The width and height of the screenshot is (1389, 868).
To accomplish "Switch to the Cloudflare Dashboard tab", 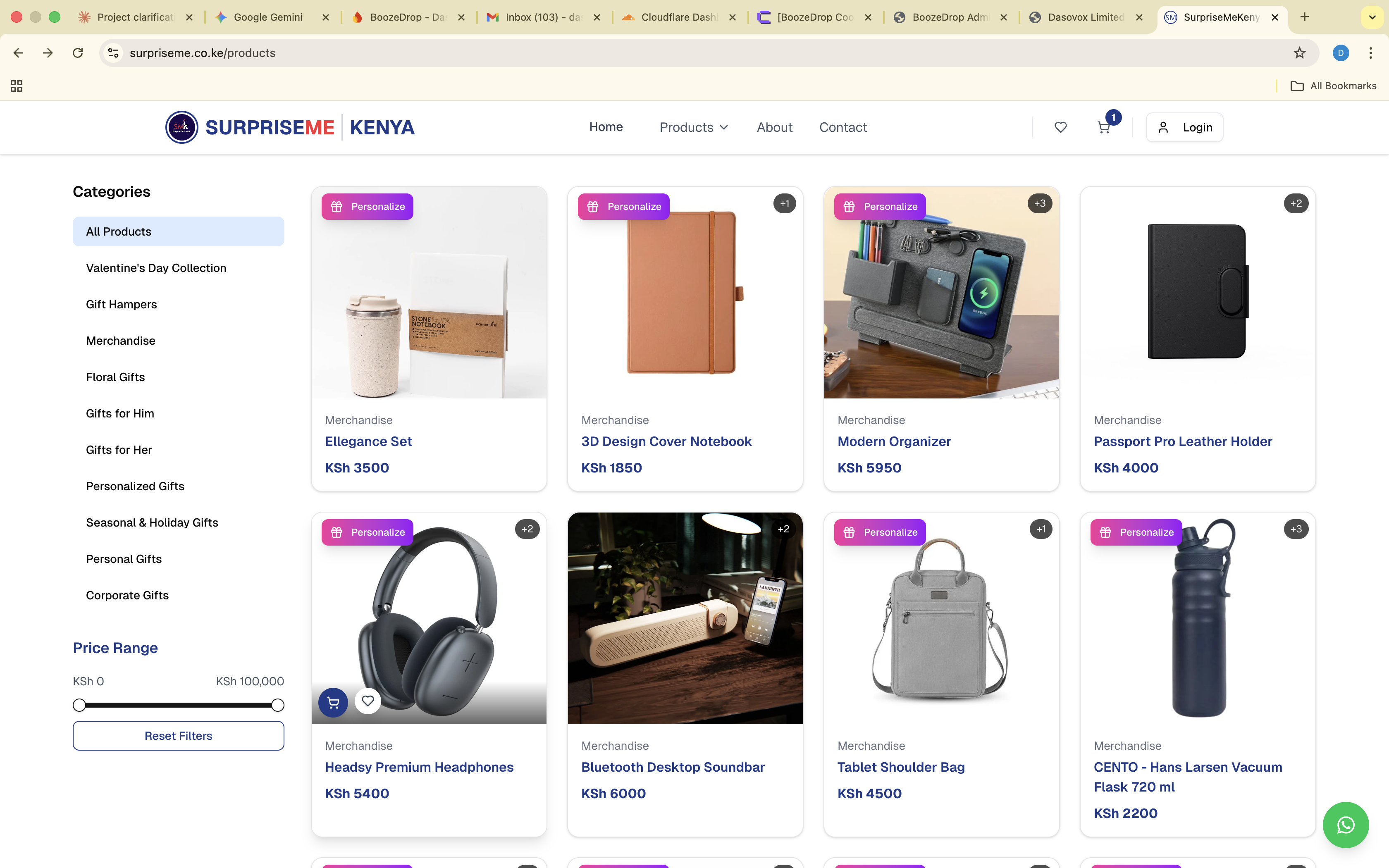I will click(x=678, y=17).
